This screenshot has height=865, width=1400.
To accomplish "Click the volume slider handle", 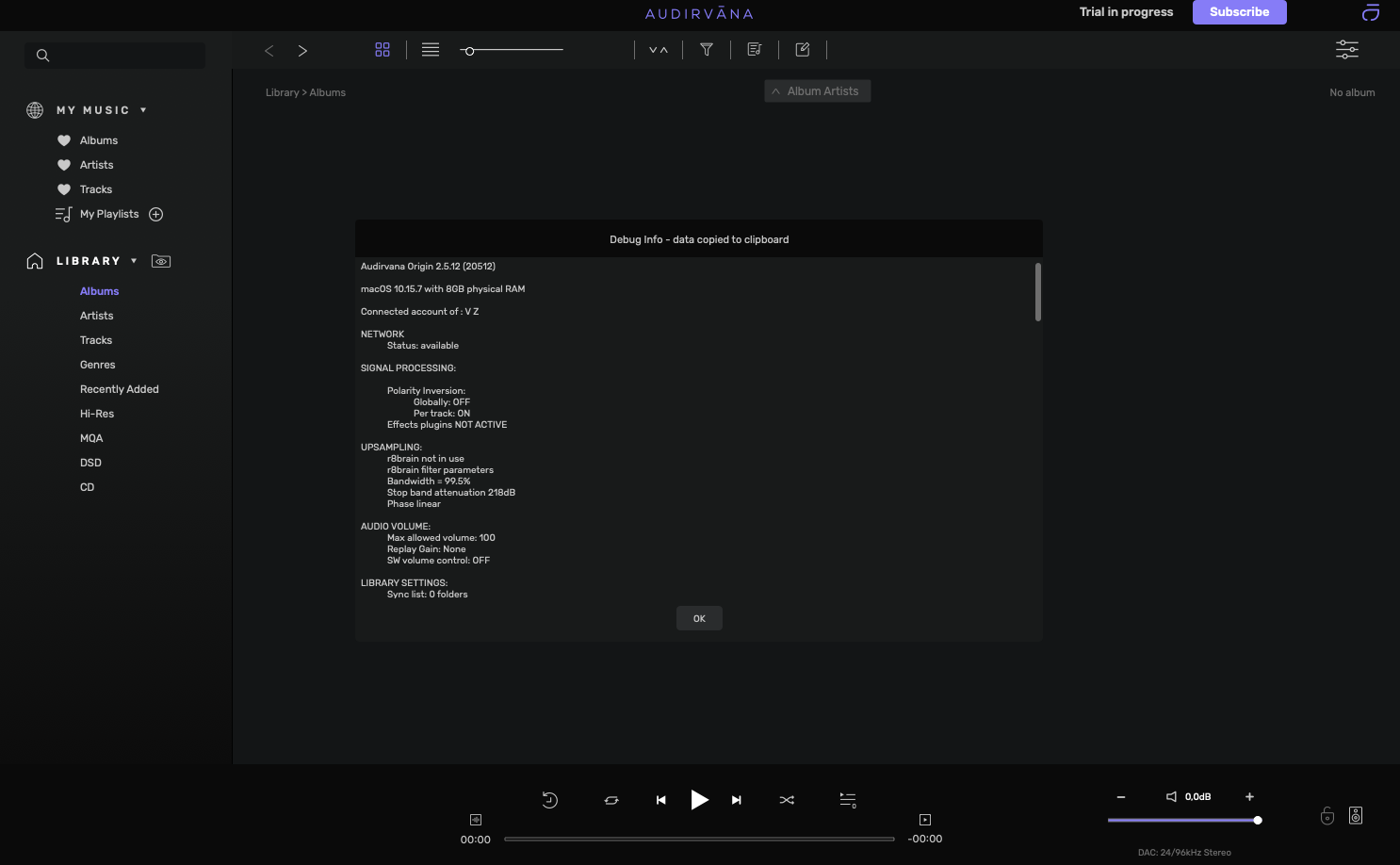I will pyautogui.click(x=1258, y=821).
